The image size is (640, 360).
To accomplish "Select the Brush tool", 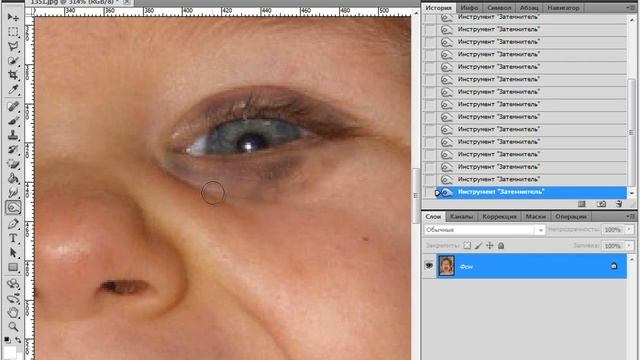I will 13,121.
